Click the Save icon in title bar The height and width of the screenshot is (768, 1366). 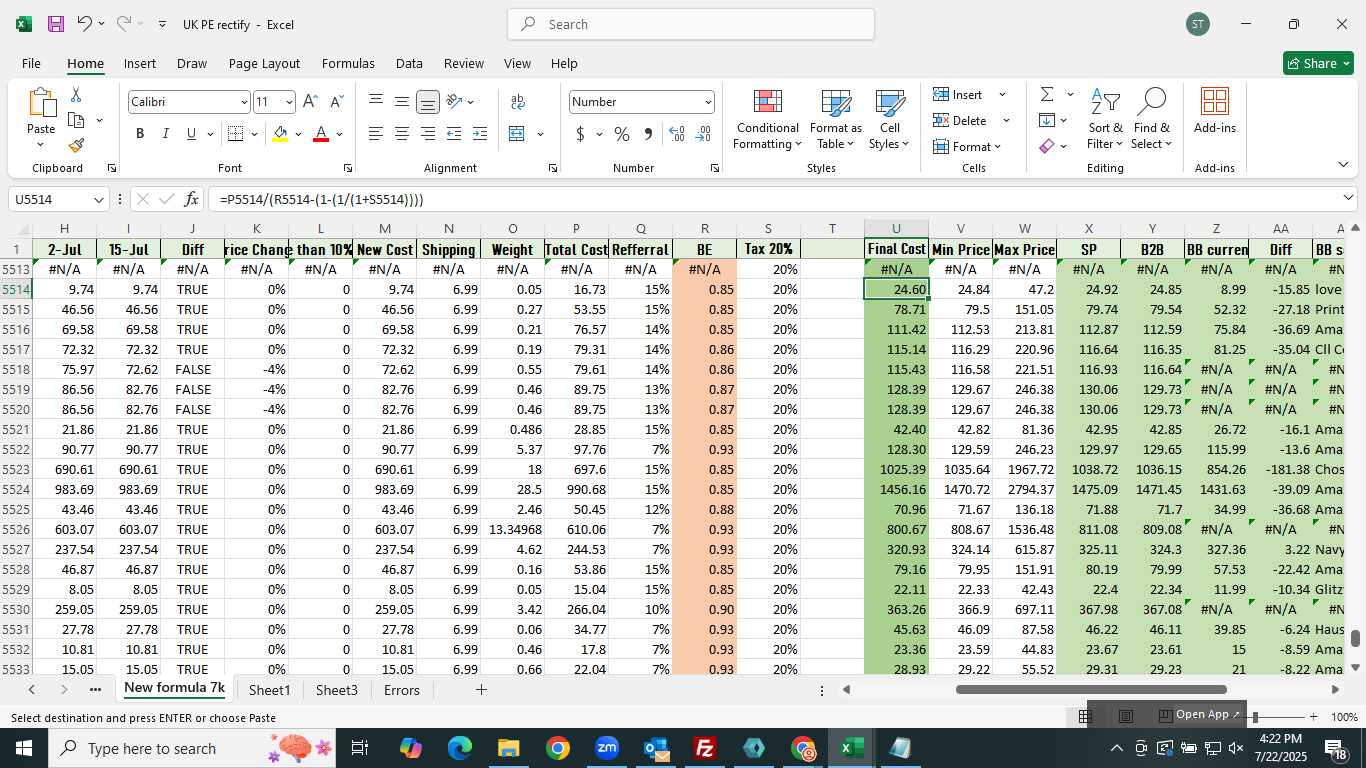coord(56,24)
